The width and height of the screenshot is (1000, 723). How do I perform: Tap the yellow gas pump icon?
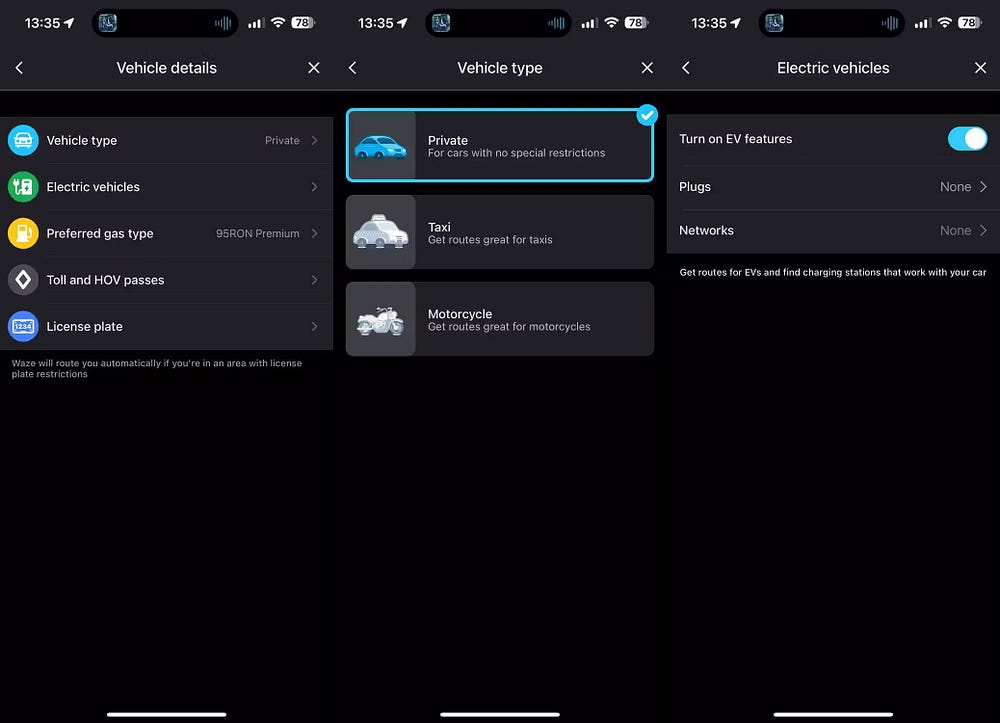tap(23, 233)
